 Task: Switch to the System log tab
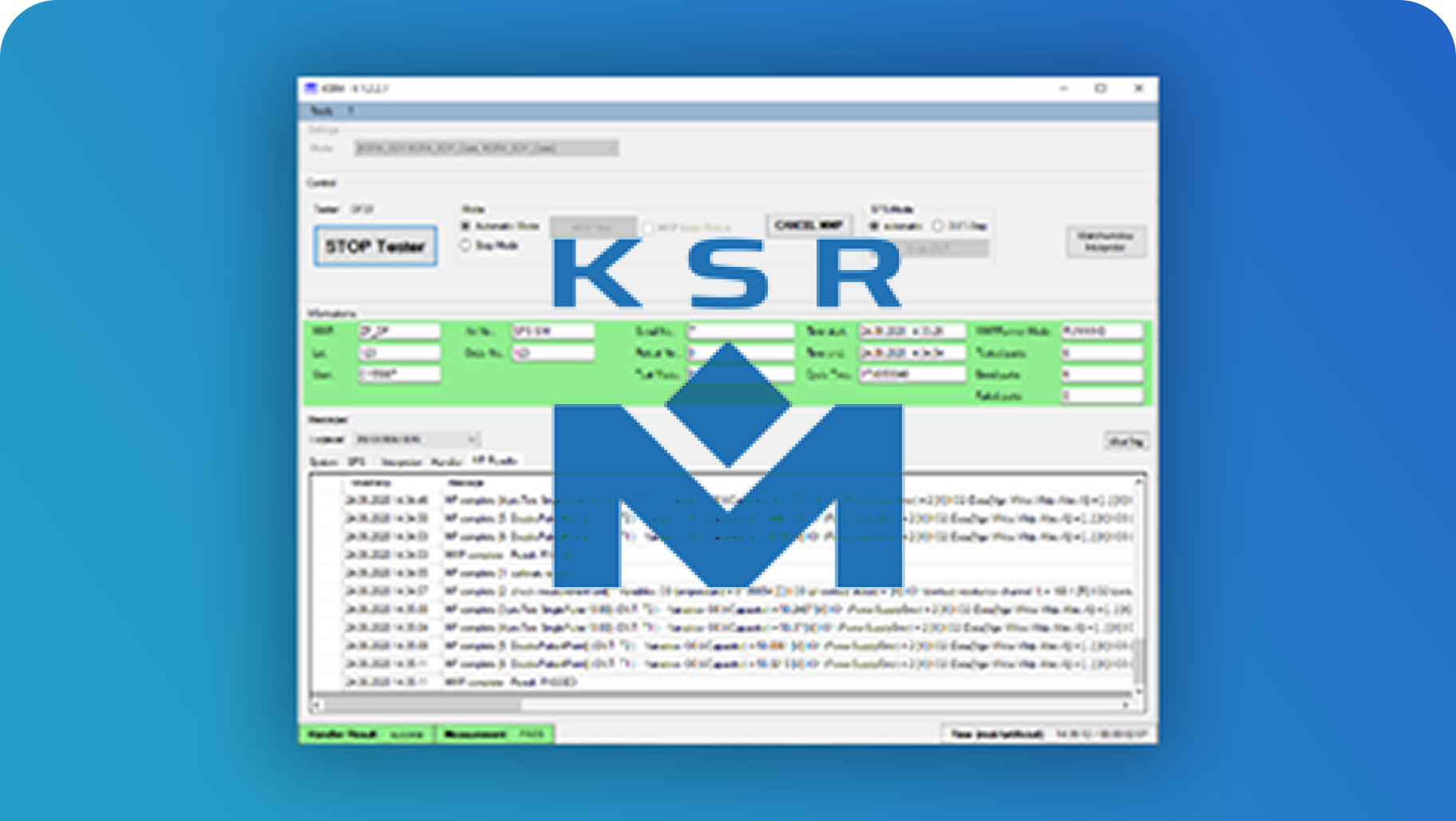tap(323, 462)
